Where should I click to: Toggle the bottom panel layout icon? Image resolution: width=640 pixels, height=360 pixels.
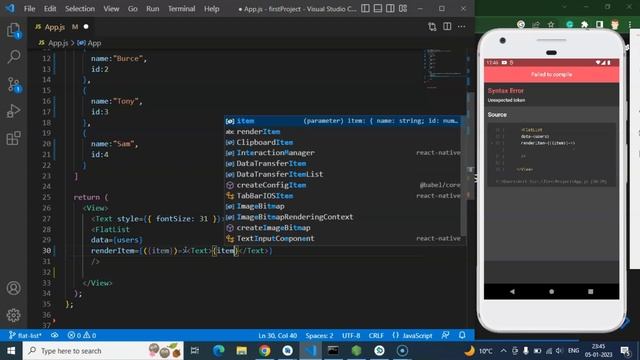(378, 9)
